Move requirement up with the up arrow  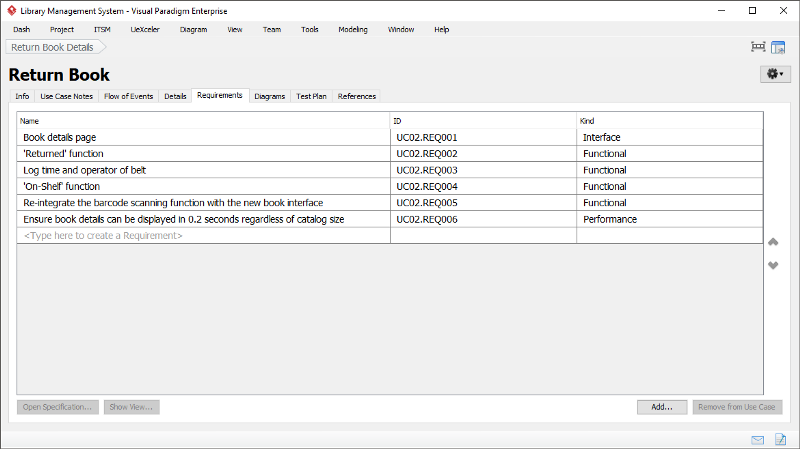pos(772,242)
